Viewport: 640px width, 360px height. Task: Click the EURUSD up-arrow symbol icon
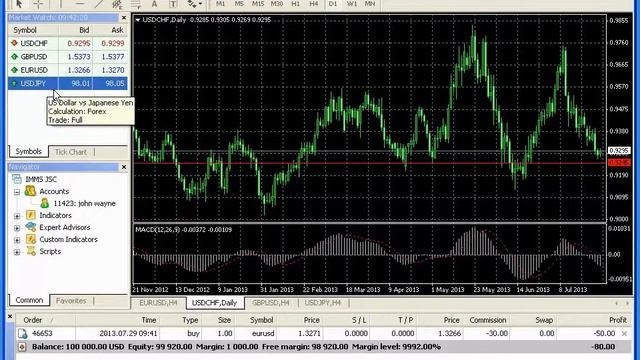14,70
